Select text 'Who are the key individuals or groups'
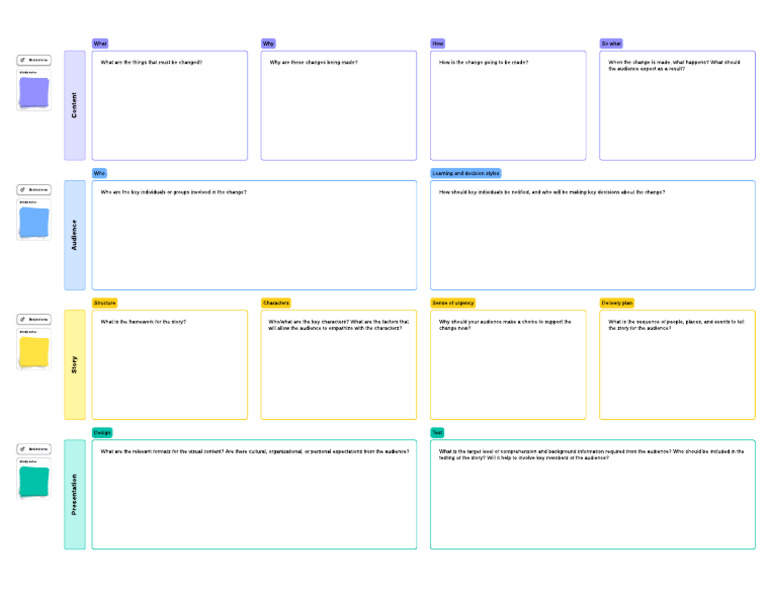This screenshot has height=594, width=768. (144, 192)
